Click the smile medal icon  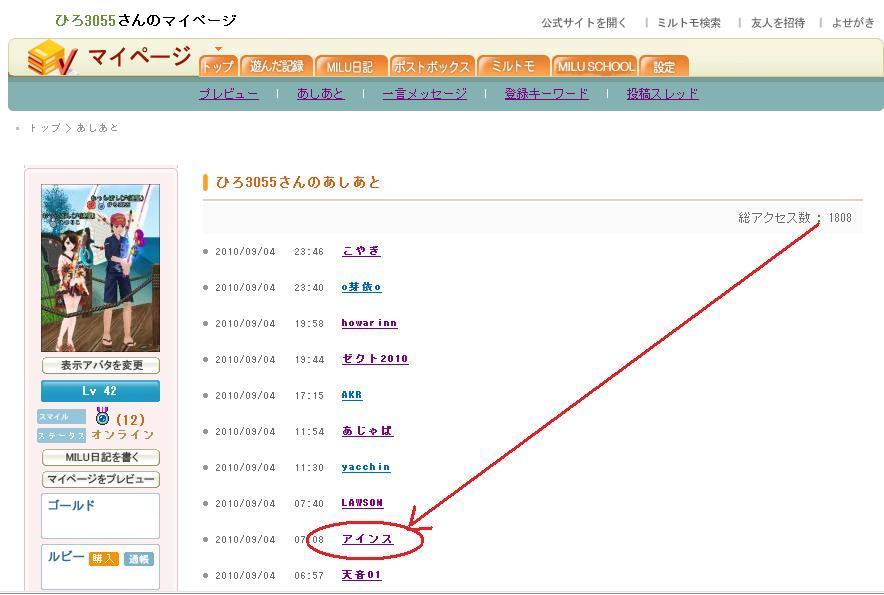102,417
